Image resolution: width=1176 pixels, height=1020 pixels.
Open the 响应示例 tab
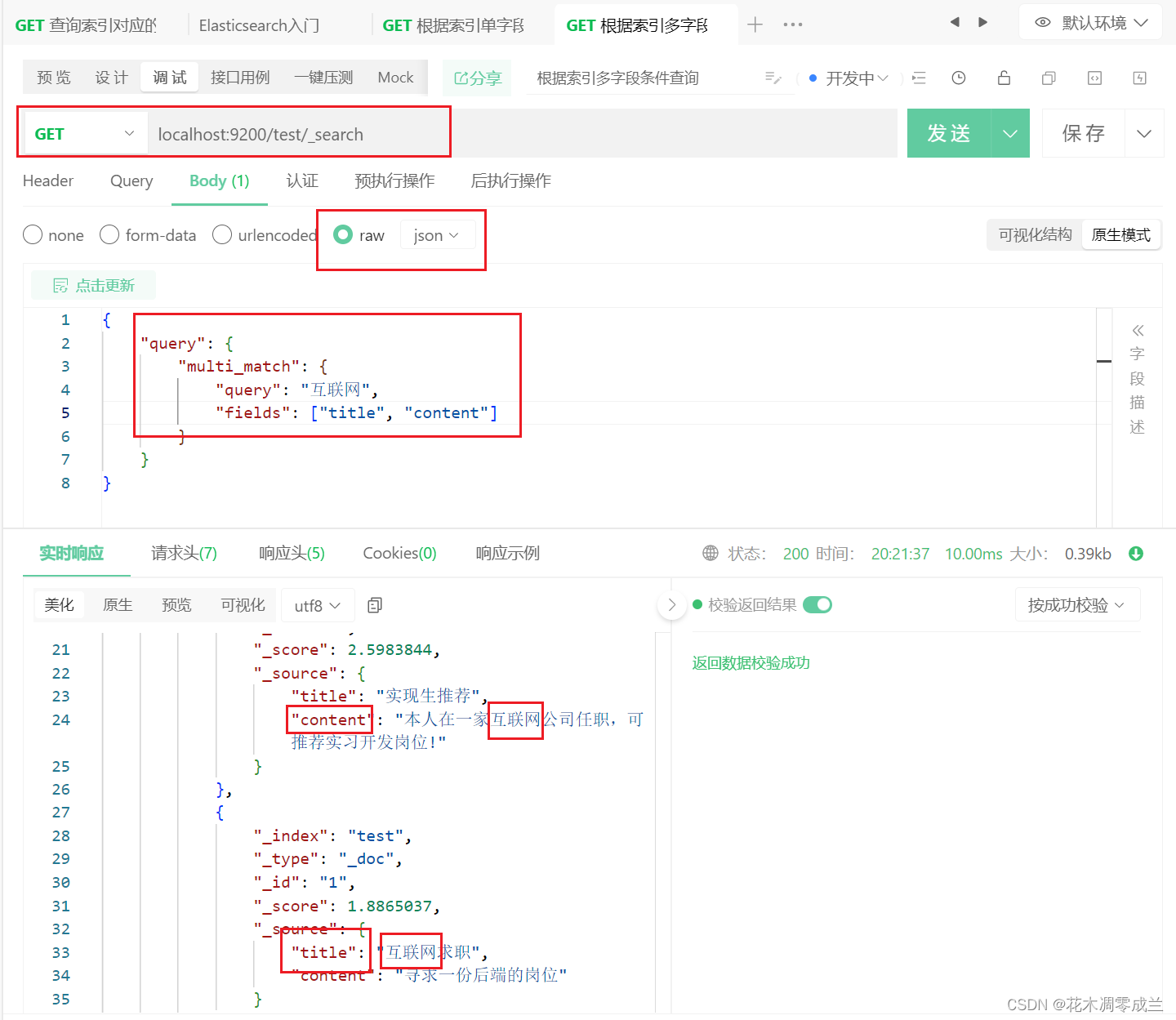pos(508,554)
